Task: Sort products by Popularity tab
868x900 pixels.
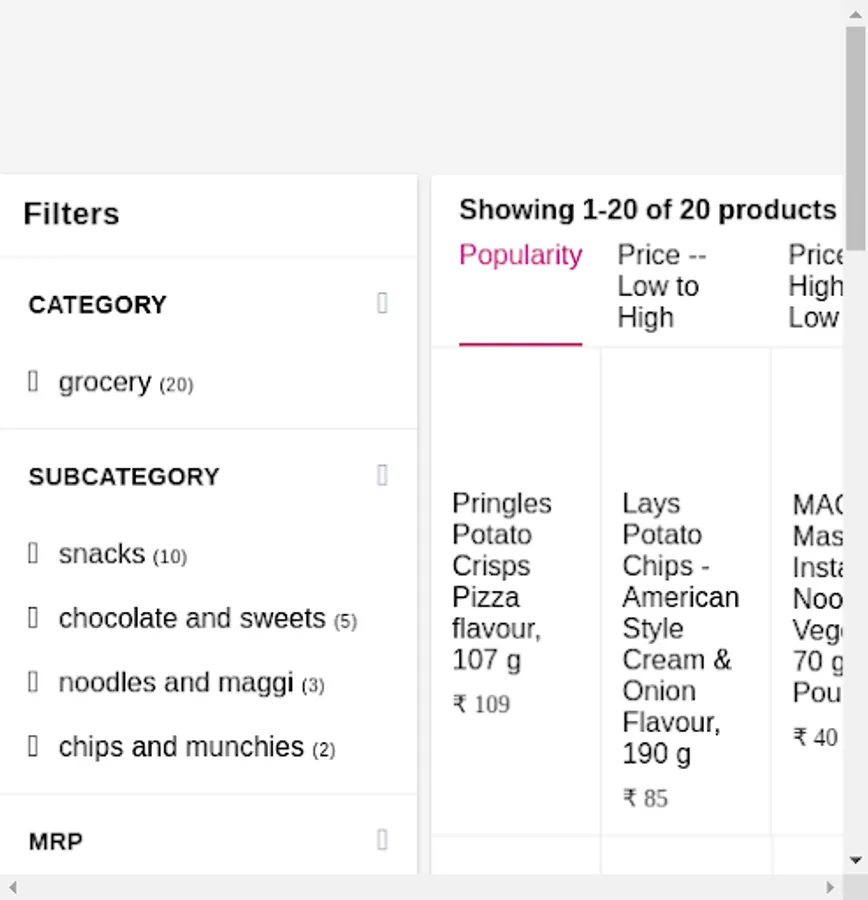Action: pyautogui.click(x=520, y=256)
